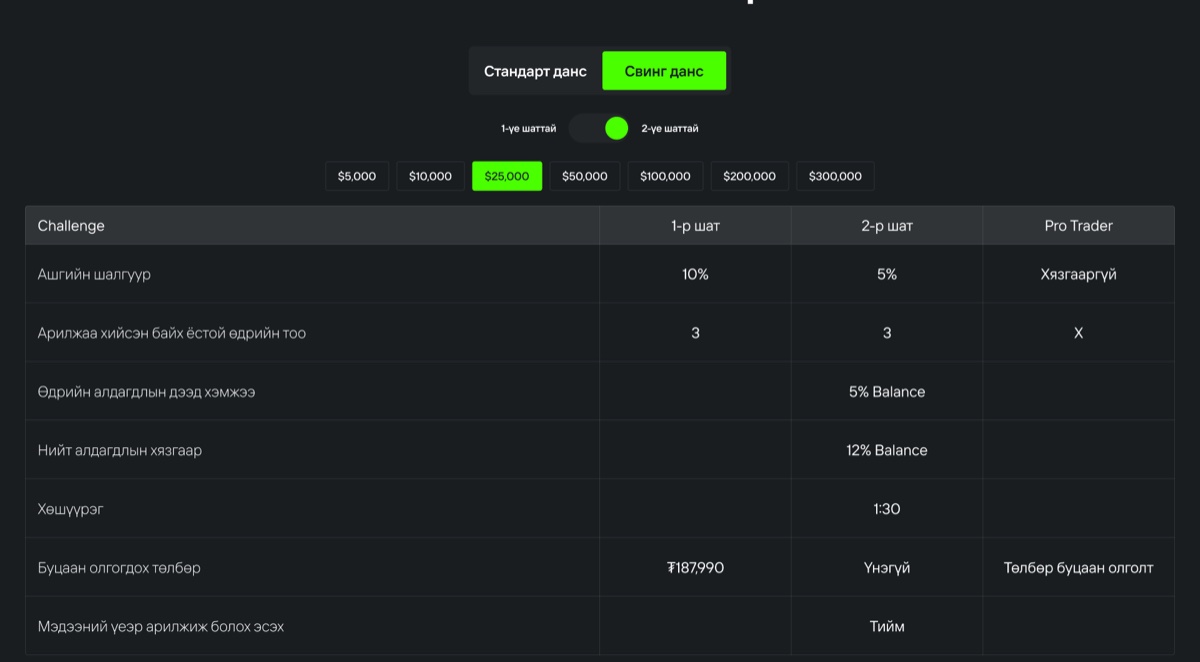Click the 2-р шат column header
The height and width of the screenshot is (662, 1200).
(x=887, y=226)
